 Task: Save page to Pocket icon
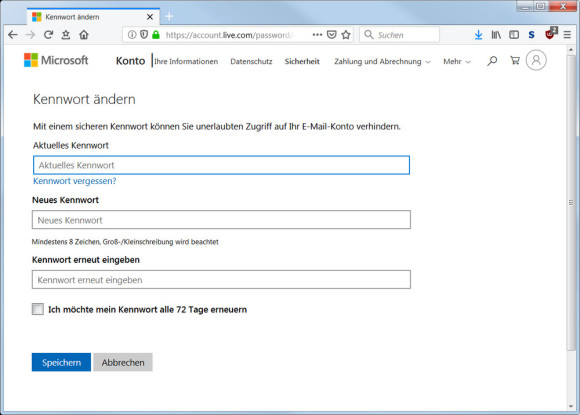pyautogui.click(x=332, y=35)
